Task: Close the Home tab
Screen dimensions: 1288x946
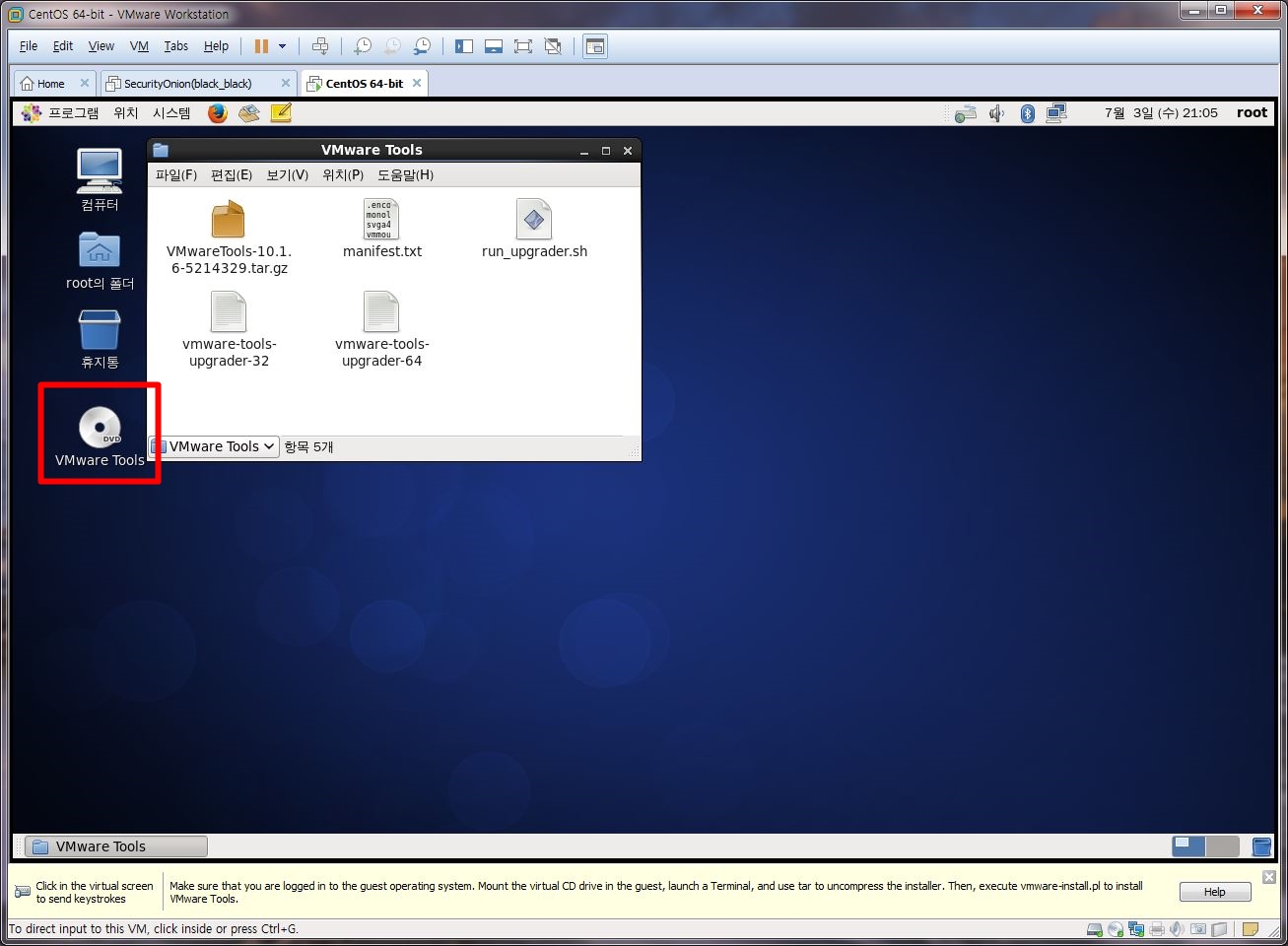Action: pyautogui.click(x=84, y=84)
